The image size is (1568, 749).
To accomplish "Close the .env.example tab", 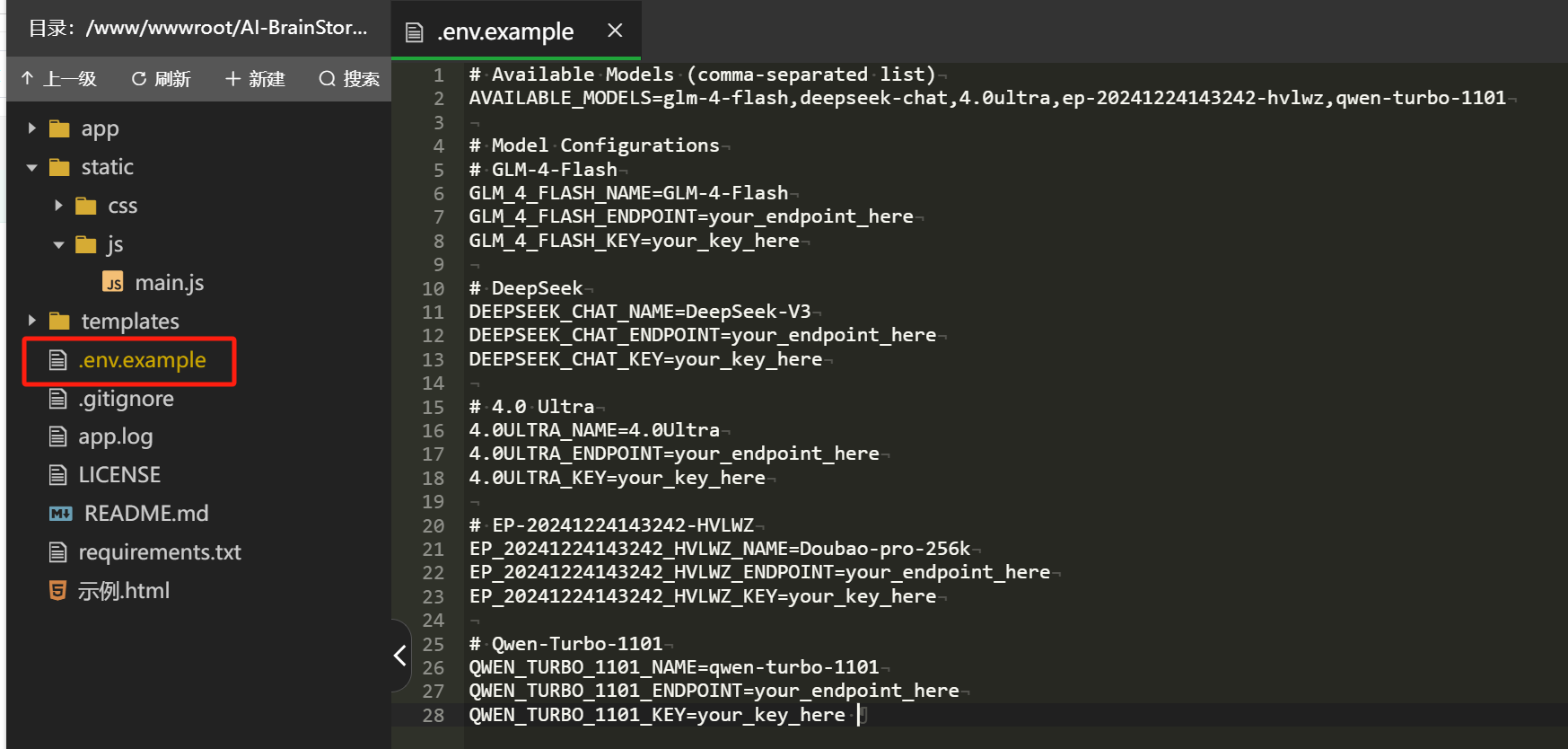I will [x=615, y=31].
